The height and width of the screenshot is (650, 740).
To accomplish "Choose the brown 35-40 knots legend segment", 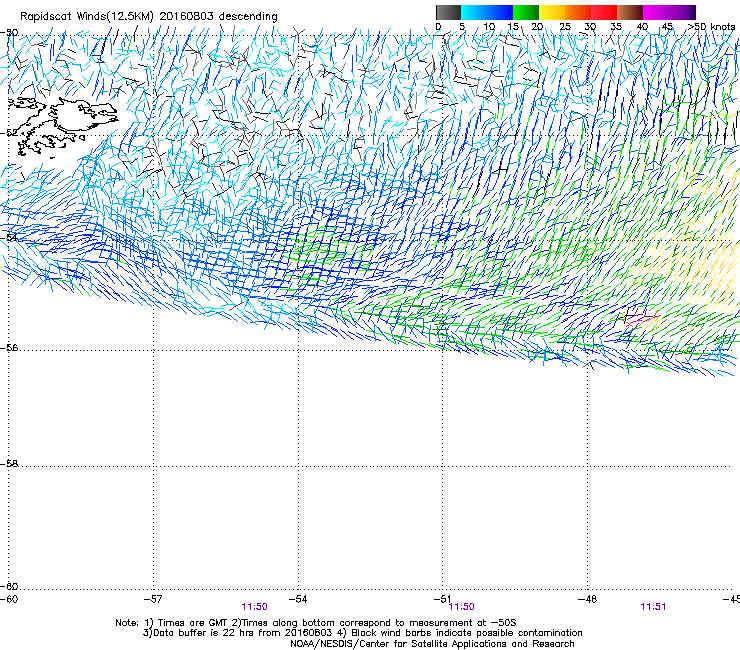I will click(630, 12).
